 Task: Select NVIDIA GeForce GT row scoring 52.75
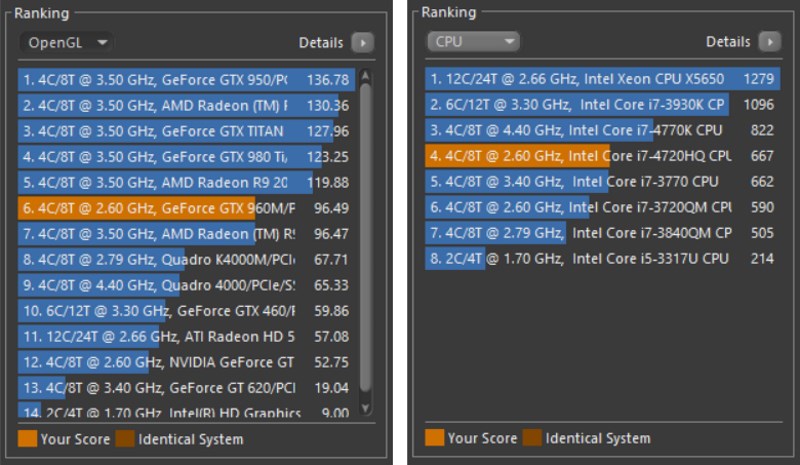point(187,362)
